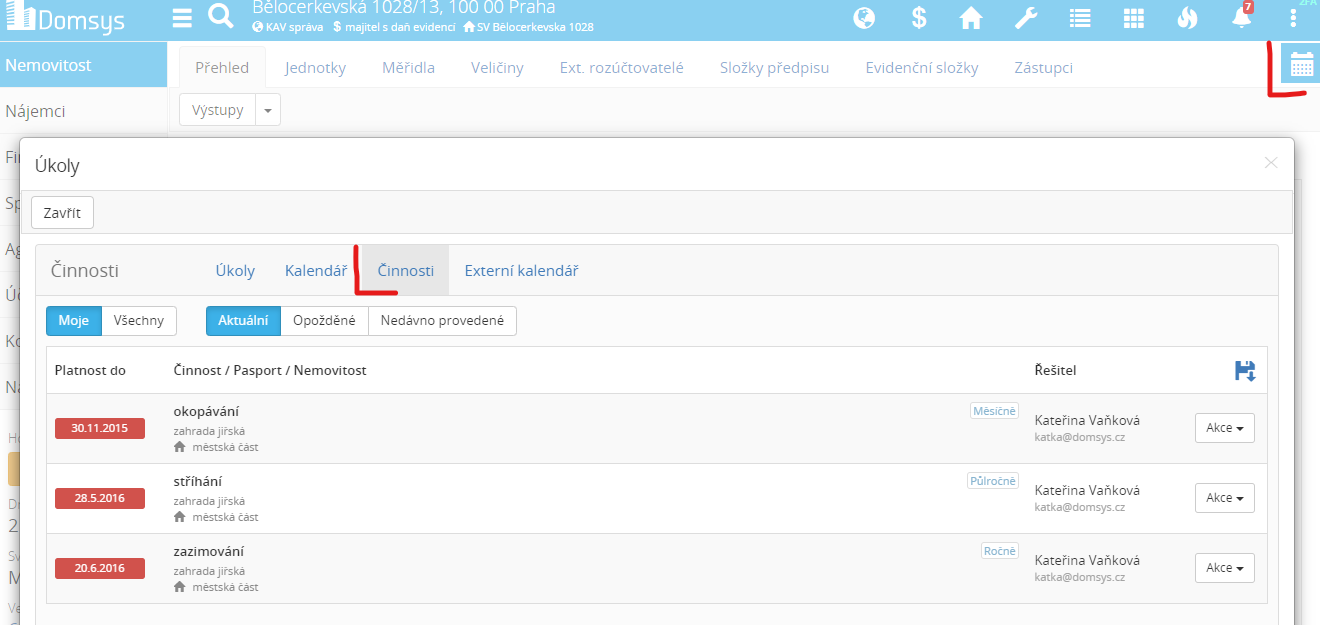1320x625 pixels.
Task: Open the wrench maintenance icon
Action: click(1025, 17)
